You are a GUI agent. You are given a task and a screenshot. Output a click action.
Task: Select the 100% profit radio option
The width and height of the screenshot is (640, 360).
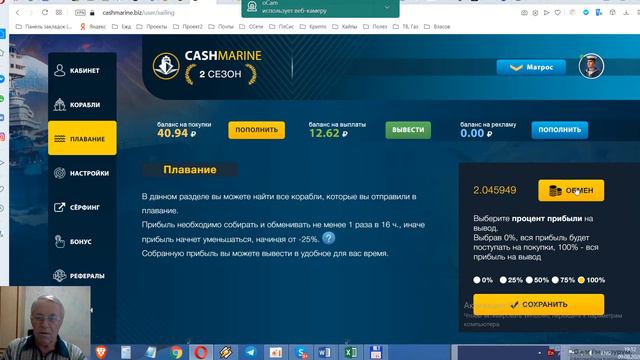tap(581, 280)
